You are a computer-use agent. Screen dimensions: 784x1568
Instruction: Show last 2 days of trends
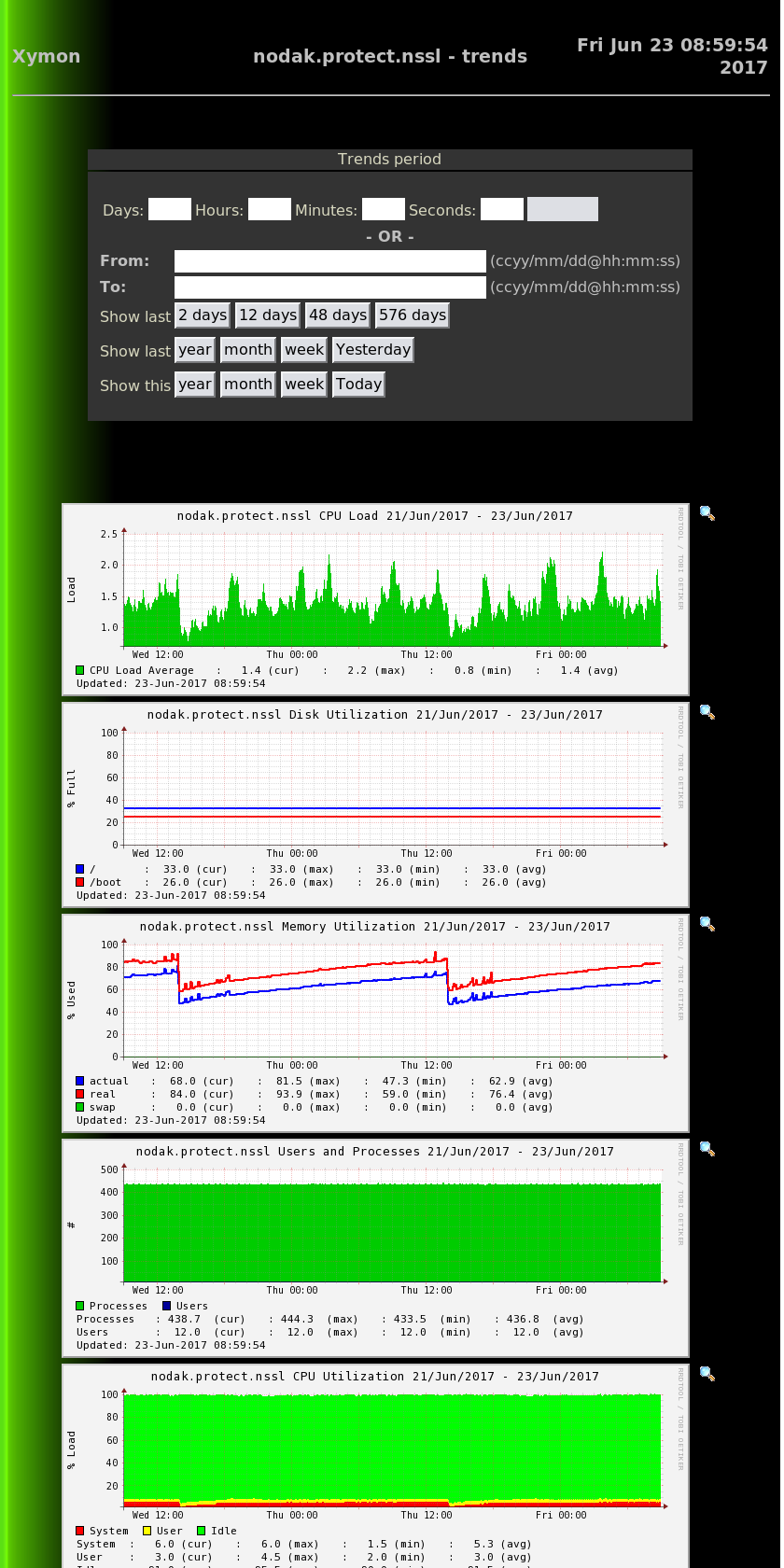coord(203,315)
